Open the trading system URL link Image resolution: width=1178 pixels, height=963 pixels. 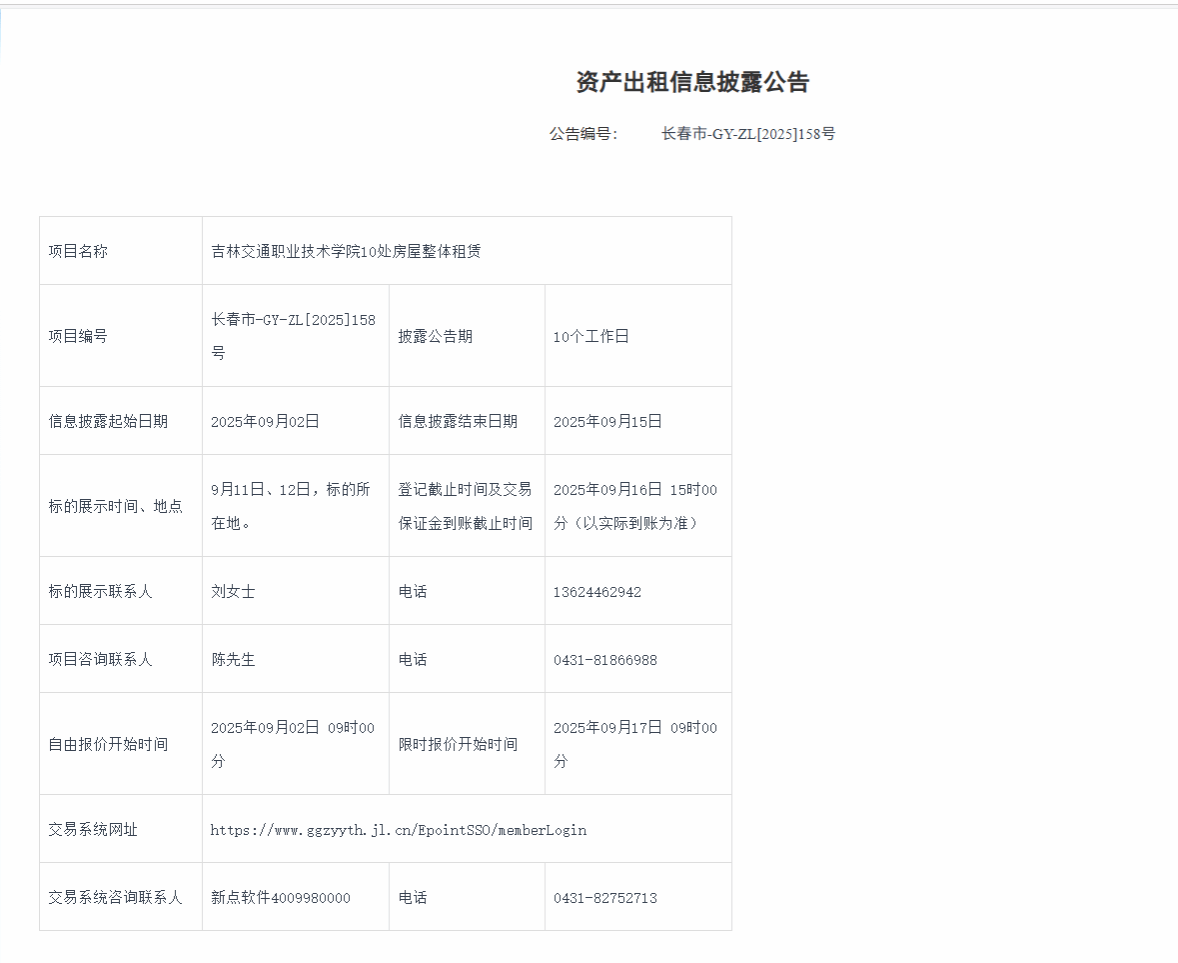click(x=398, y=830)
